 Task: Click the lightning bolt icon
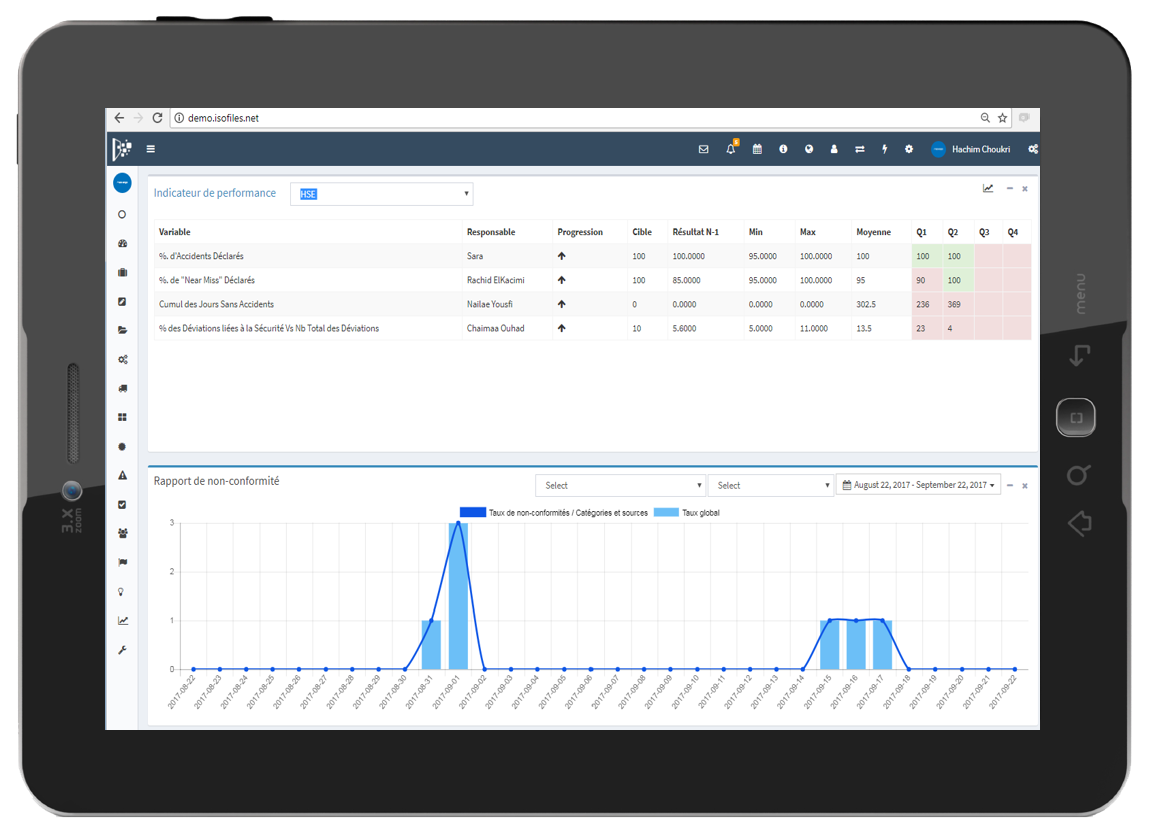click(x=885, y=149)
